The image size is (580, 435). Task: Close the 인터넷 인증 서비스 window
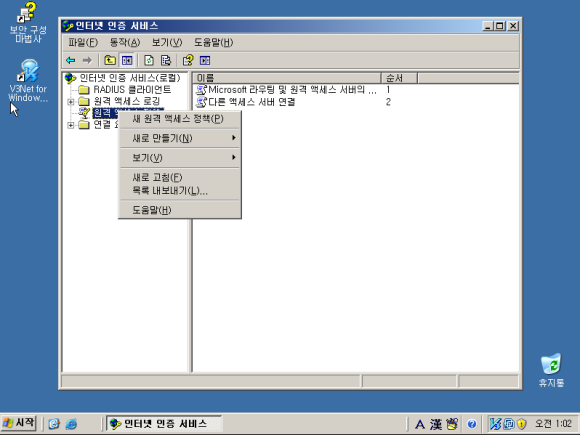[513, 26]
